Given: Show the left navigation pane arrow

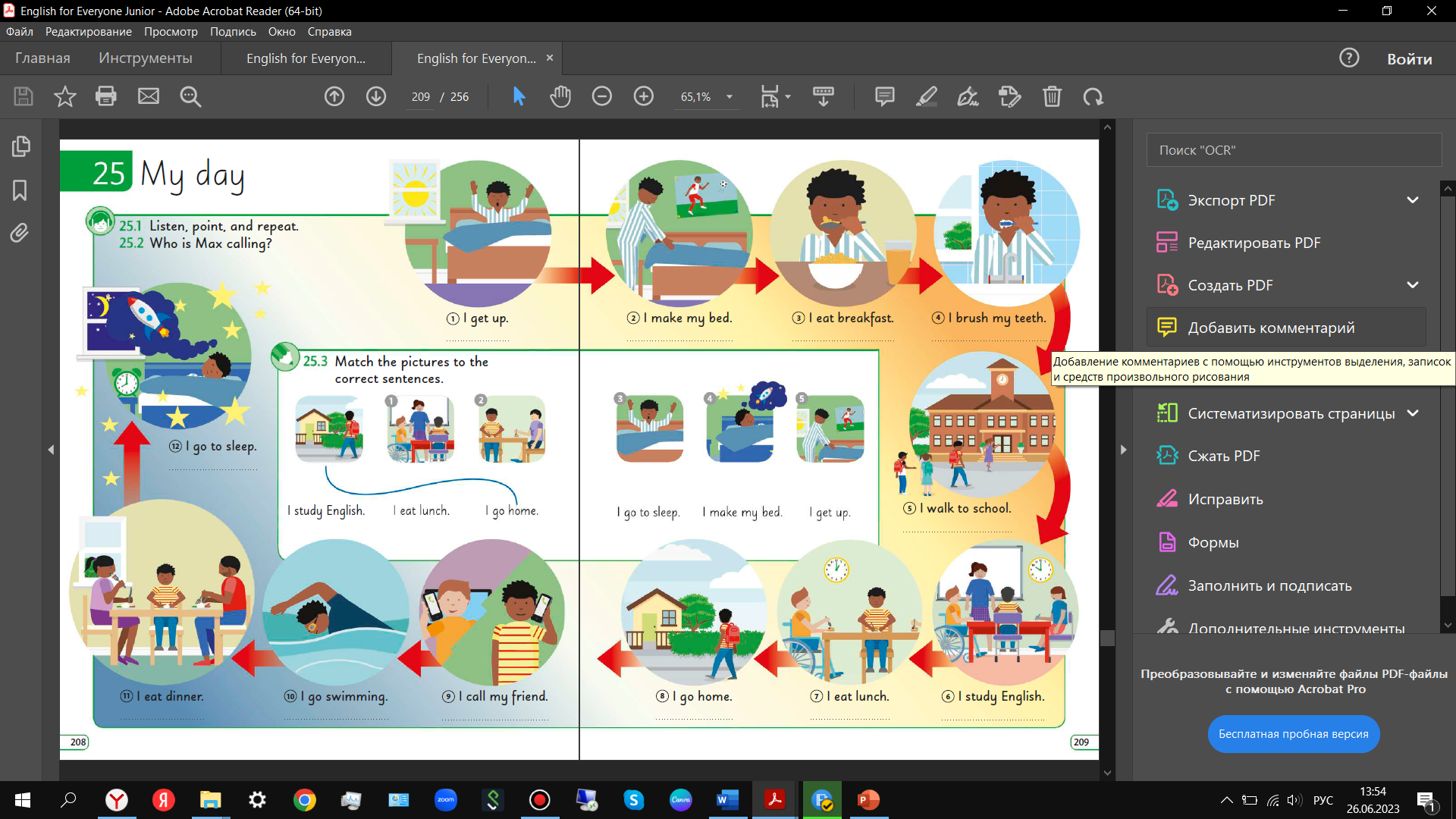Looking at the screenshot, I should (51, 450).
